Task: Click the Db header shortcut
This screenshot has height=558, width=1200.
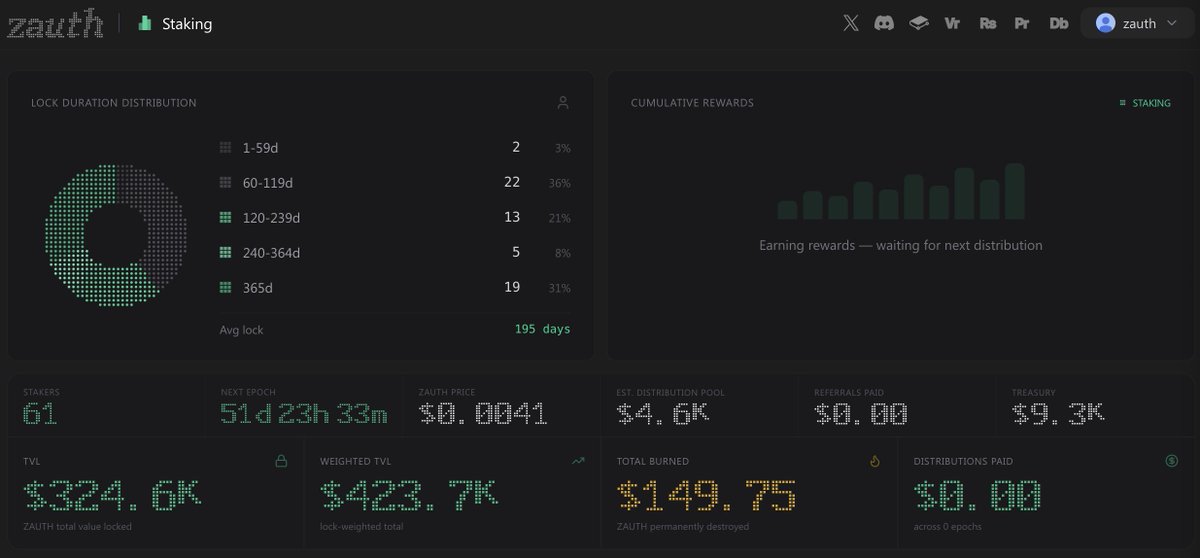Action: [x=1059, y=23]
